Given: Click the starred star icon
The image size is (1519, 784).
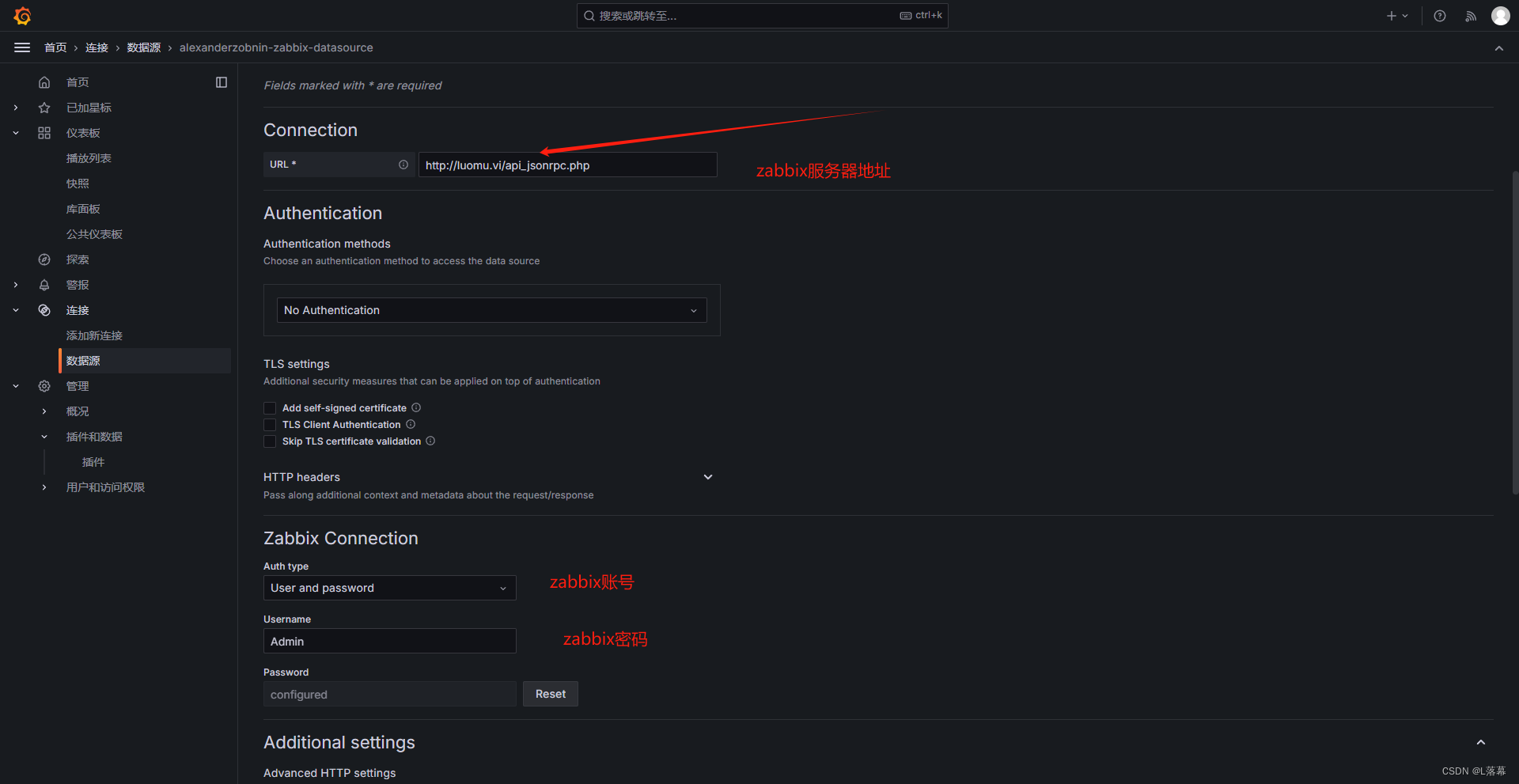Looking at the screenshot, I should [44, 108].
